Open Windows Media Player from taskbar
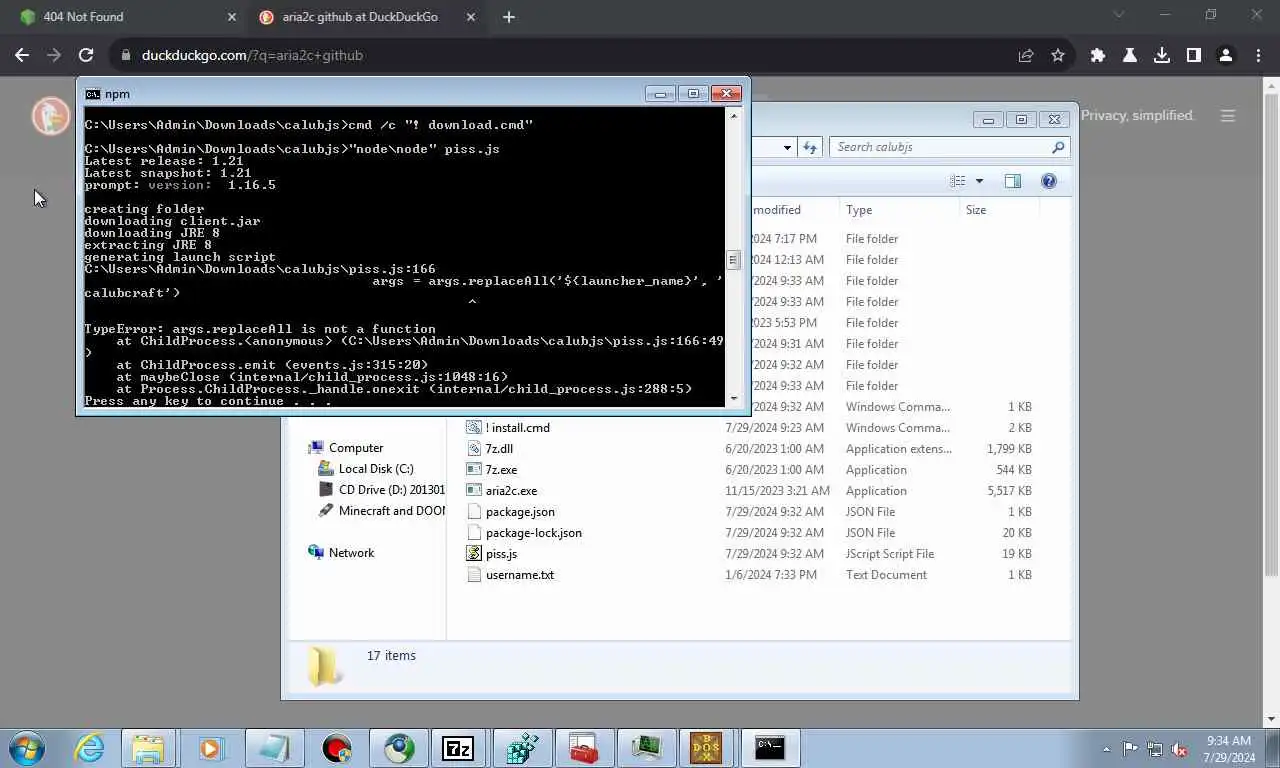Image resolution: width=1280 pixels, height=768 pixels. pos(210,748)
